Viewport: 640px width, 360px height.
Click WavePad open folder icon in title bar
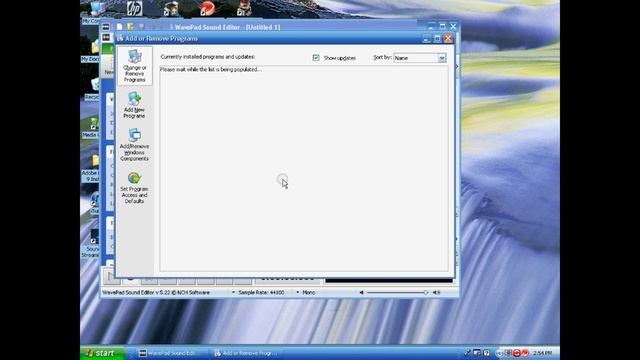tap(130, 27)
